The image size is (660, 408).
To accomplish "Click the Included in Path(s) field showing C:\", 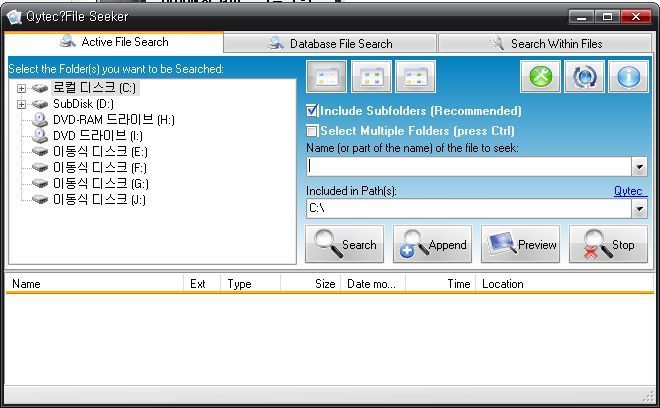I will 469,208.
